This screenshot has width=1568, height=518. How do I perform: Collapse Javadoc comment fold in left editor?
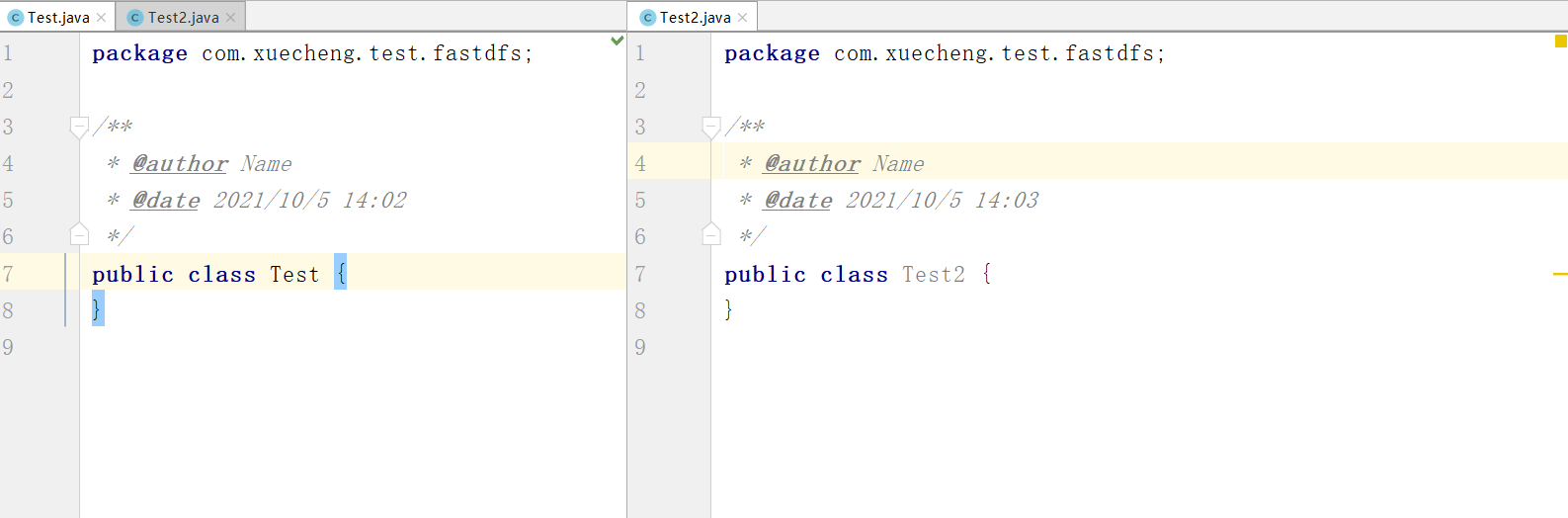pos(80,127)
